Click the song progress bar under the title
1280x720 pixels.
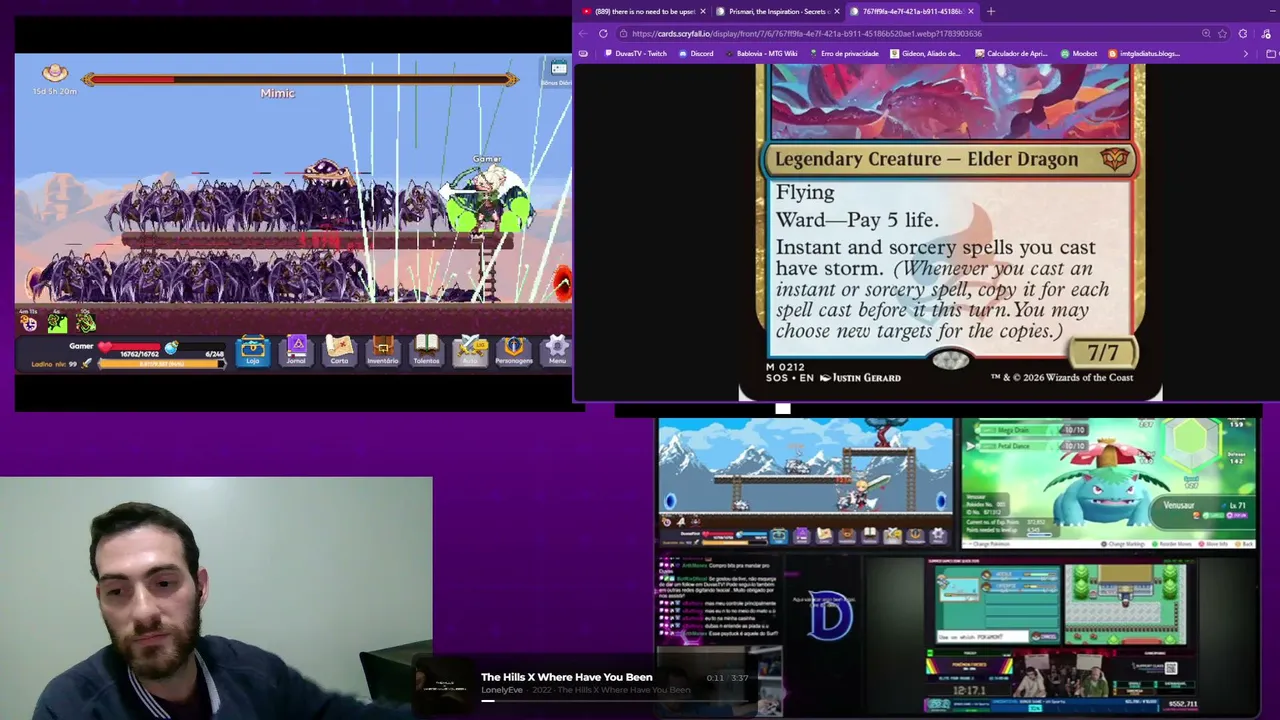615,701
